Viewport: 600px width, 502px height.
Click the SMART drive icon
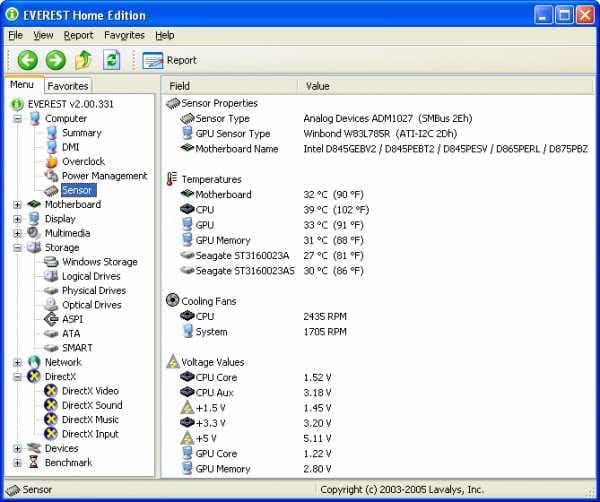pyautogui.click(x=51, y=348)
